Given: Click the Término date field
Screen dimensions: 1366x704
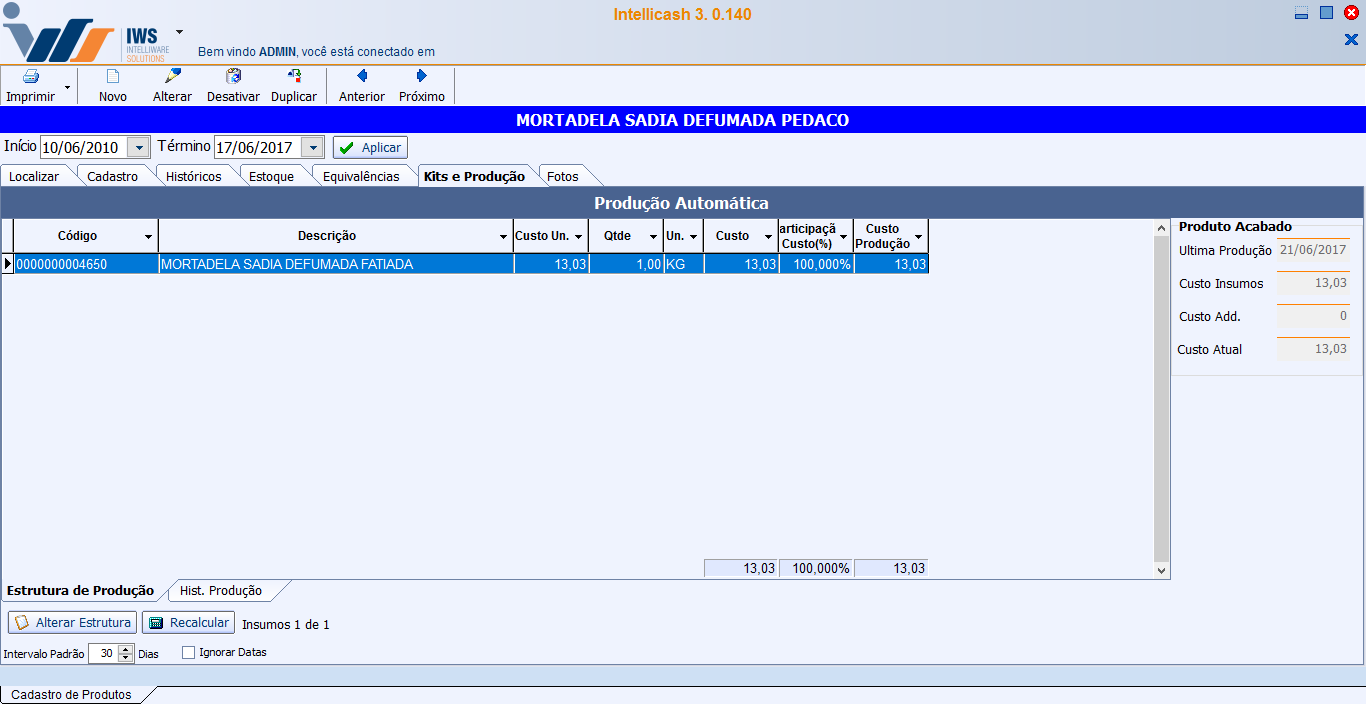Looking at the screenshot, I should point(258,147).
